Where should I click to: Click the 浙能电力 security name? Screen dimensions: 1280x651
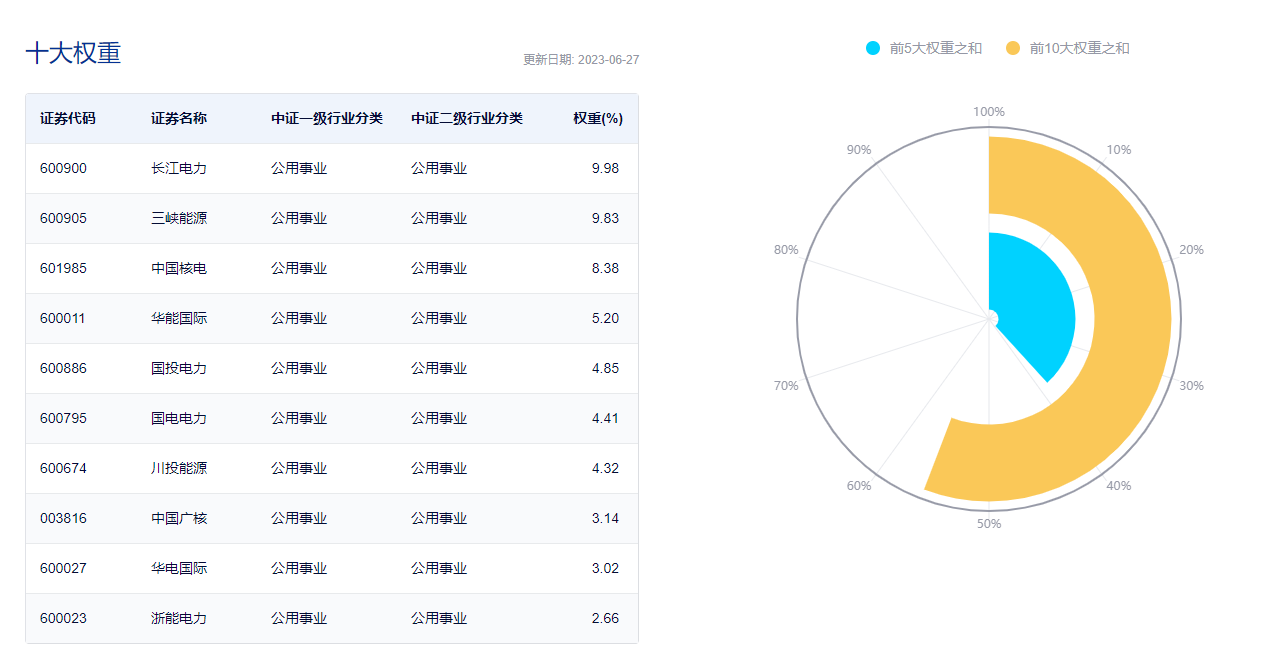tap(179, 618)
